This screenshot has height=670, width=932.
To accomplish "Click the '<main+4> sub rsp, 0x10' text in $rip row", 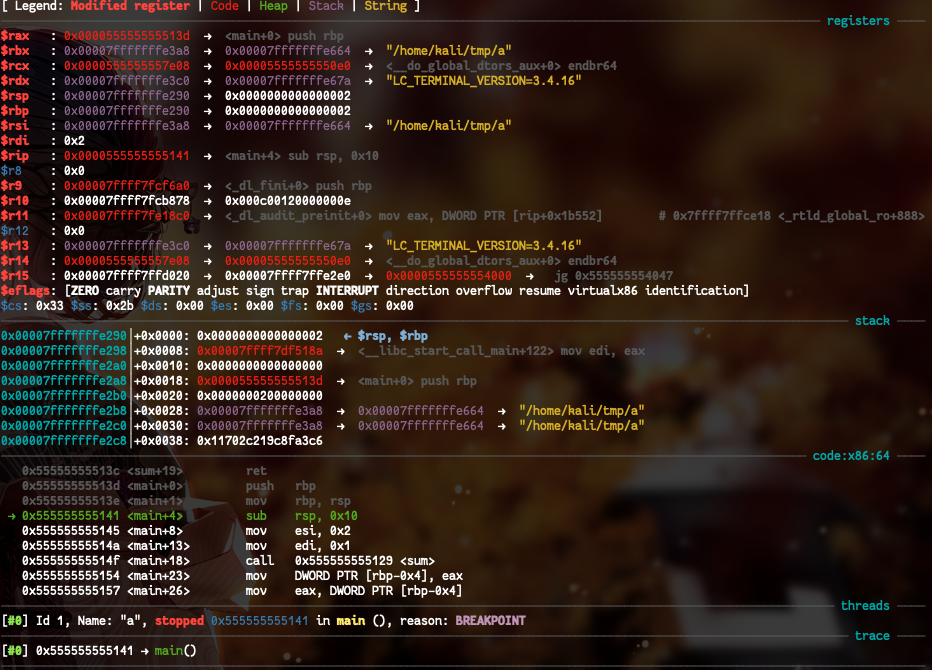I will (301, 156).
